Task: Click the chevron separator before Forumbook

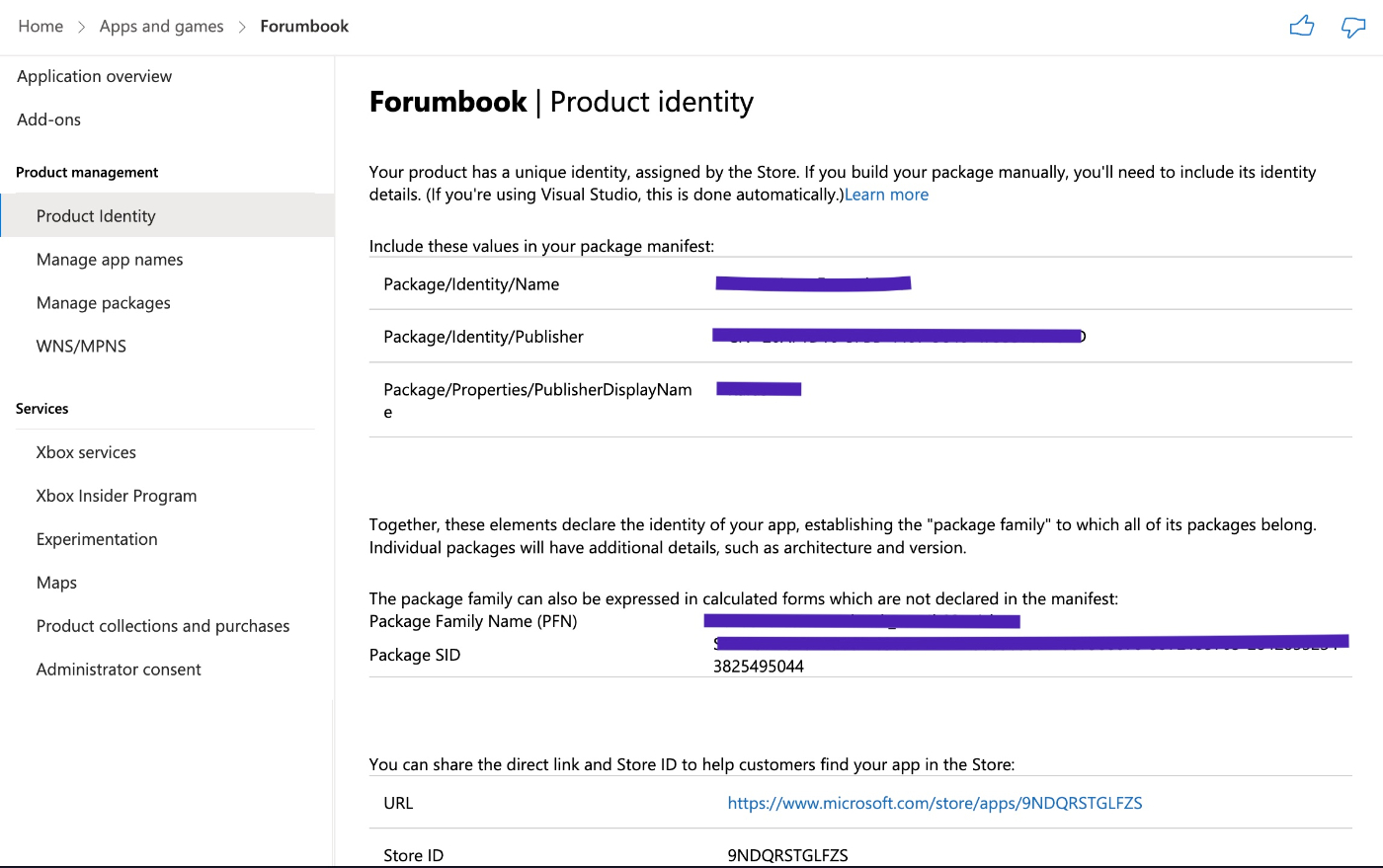Action: pyautogui.click(x=242, y=27)
